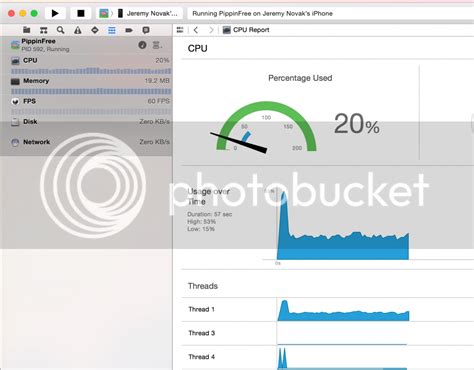Click the Thread 1 usage graph
Image resolution: width=474 pixels, height=370 pixels.
pyautogui.click(x=343, y=311)
